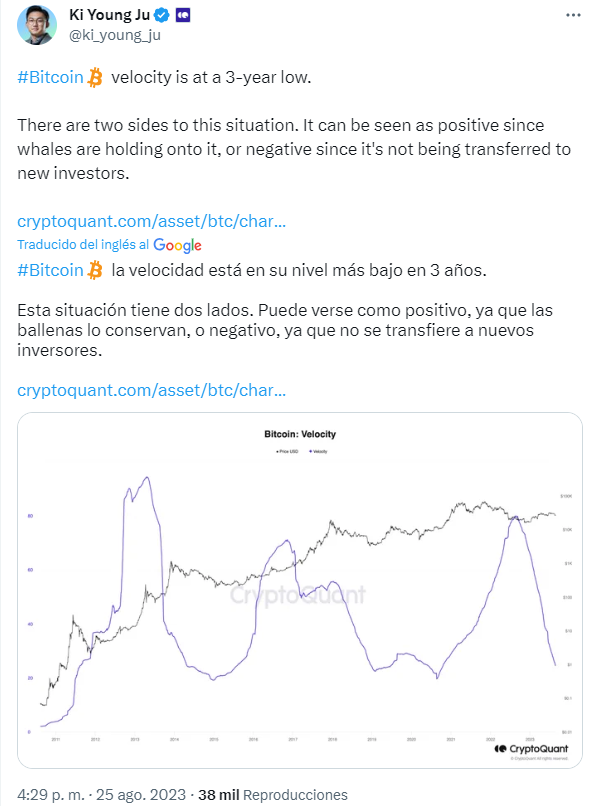This screenshot has width=597, height=806.
Task: Open the three-dot tweet options menu
Action: (573, 15)
